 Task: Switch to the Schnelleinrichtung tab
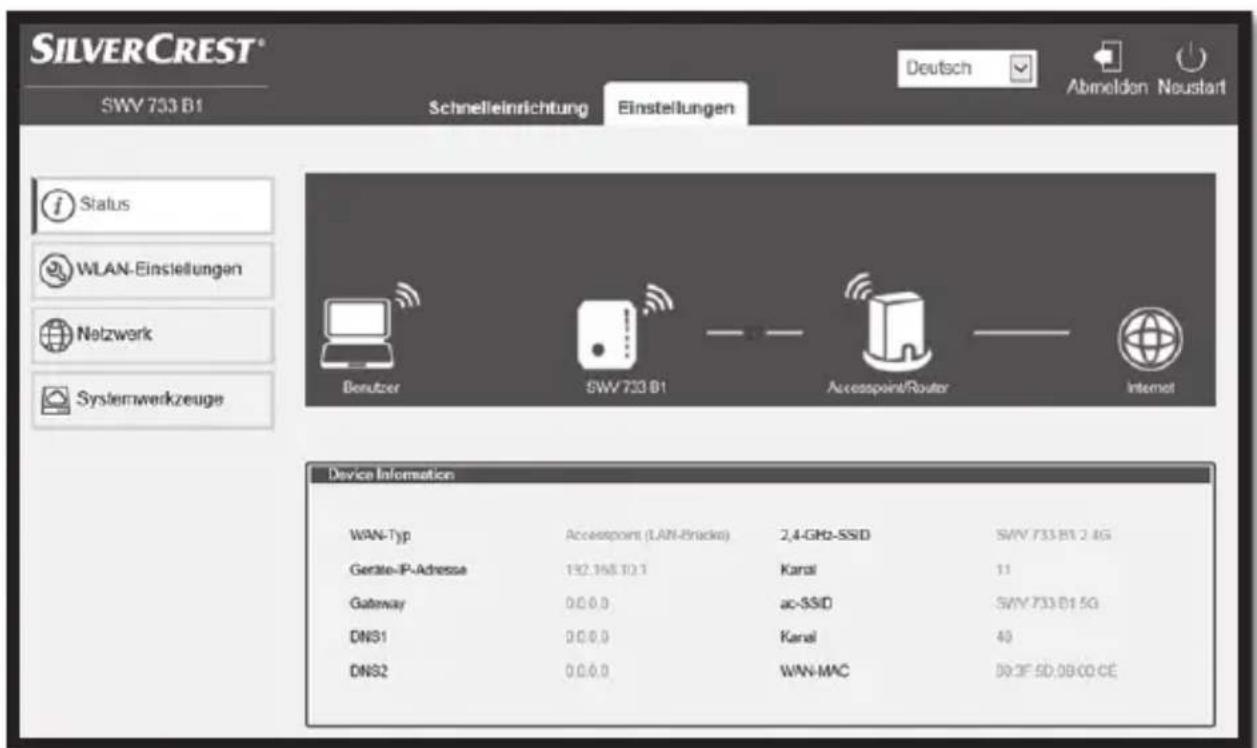point(509,107)
